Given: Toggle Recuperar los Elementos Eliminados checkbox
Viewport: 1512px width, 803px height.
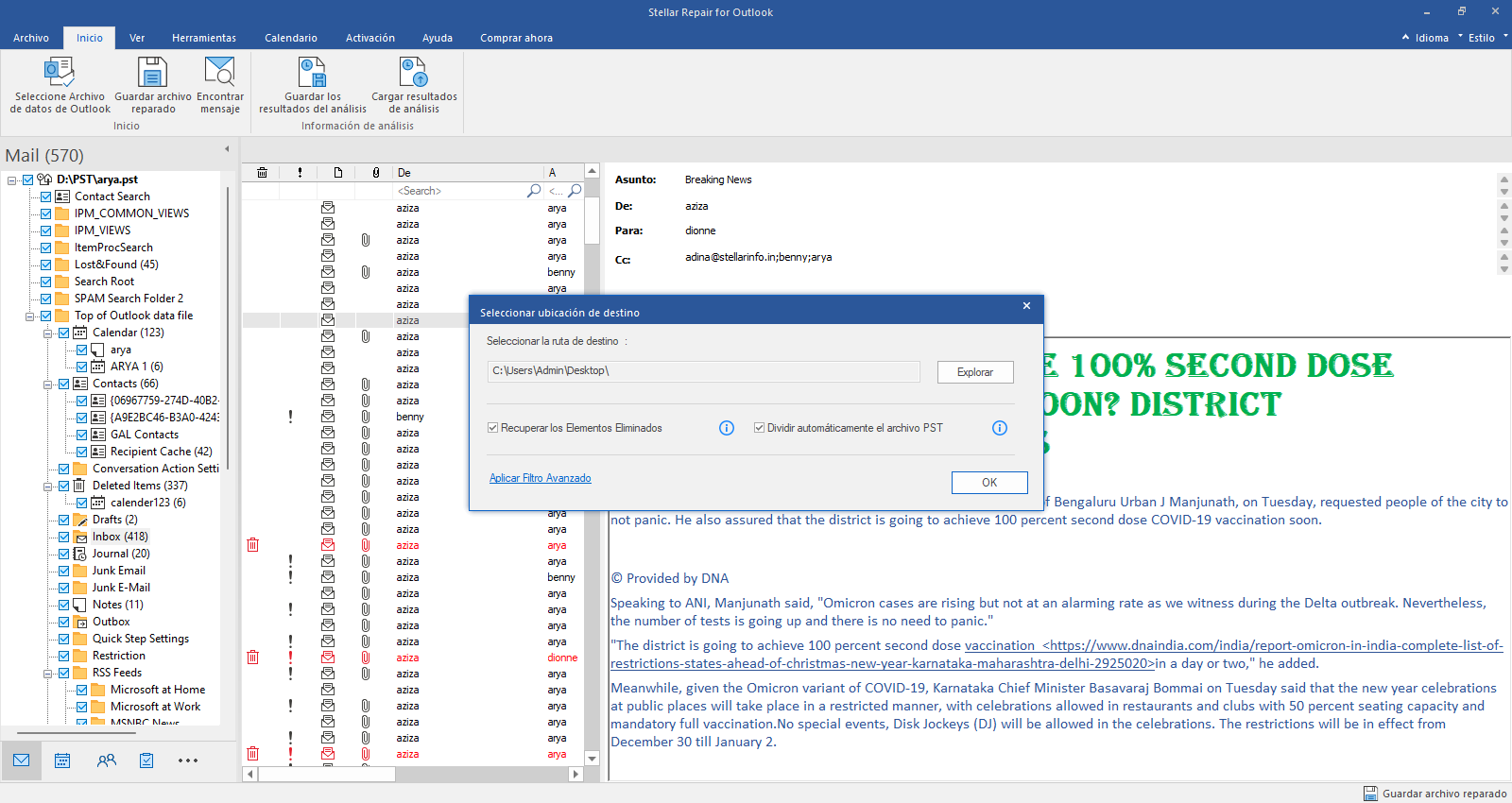Looking at the screenshot, I should coord(493,428).
